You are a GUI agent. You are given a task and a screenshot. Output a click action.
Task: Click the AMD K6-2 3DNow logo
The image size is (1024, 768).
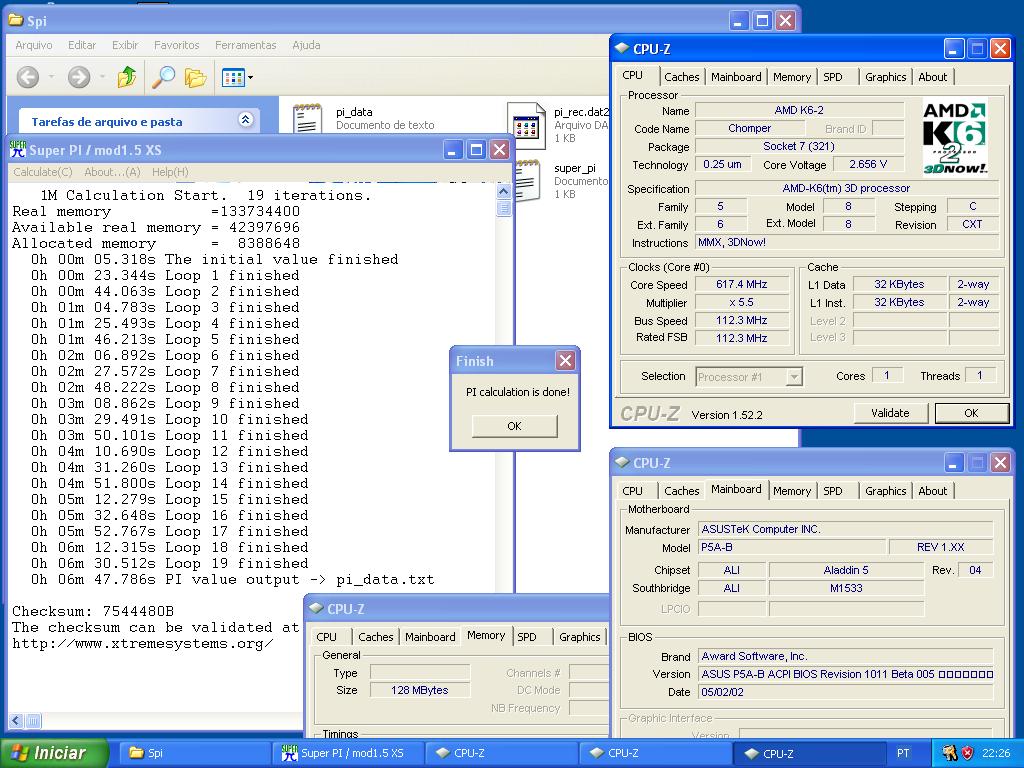955,138
